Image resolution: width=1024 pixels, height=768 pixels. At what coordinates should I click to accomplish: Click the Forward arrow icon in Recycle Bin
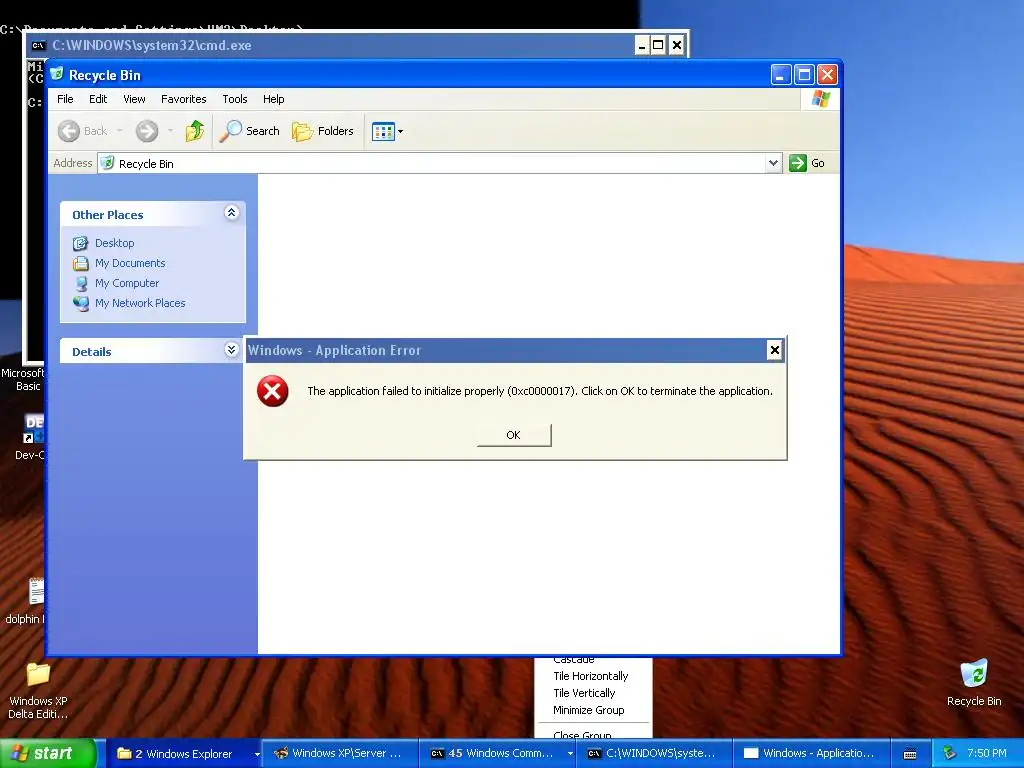(147, 131)
